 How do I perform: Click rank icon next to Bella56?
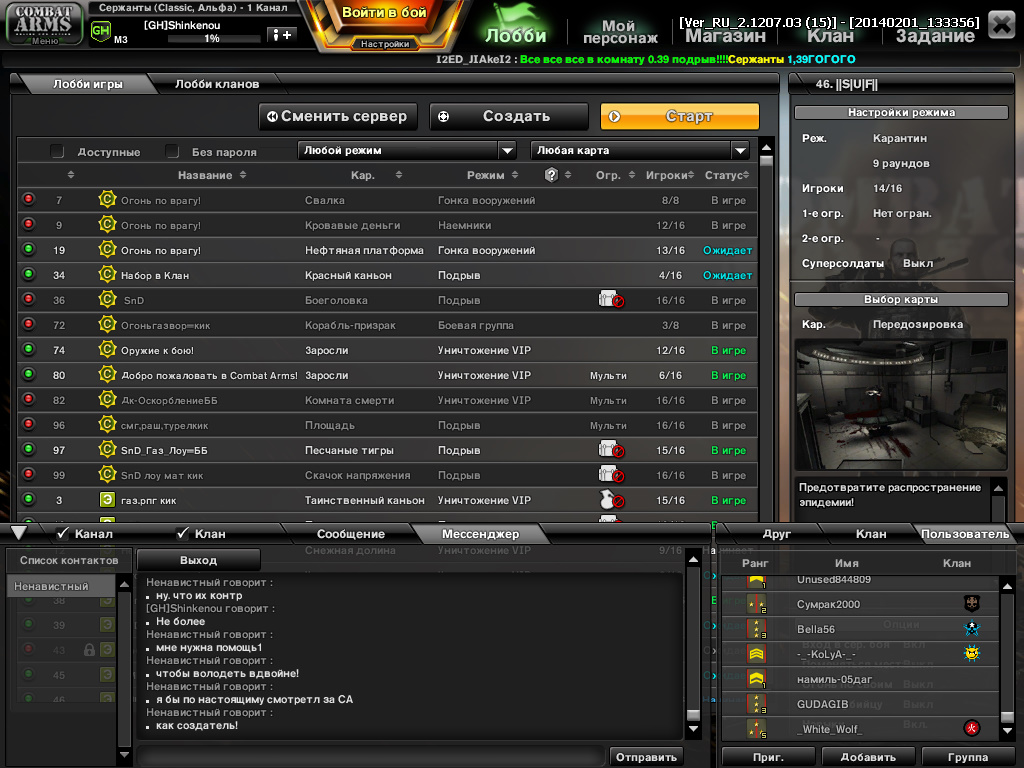[x=756, y=629]
